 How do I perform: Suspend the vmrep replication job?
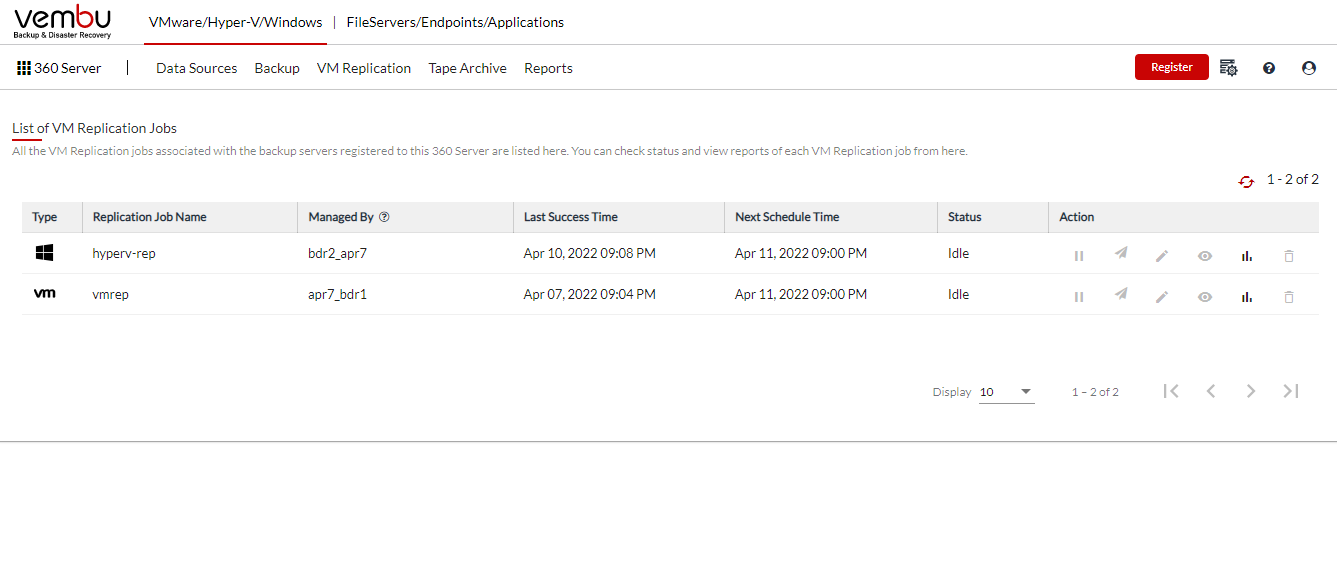point(1079,296)
